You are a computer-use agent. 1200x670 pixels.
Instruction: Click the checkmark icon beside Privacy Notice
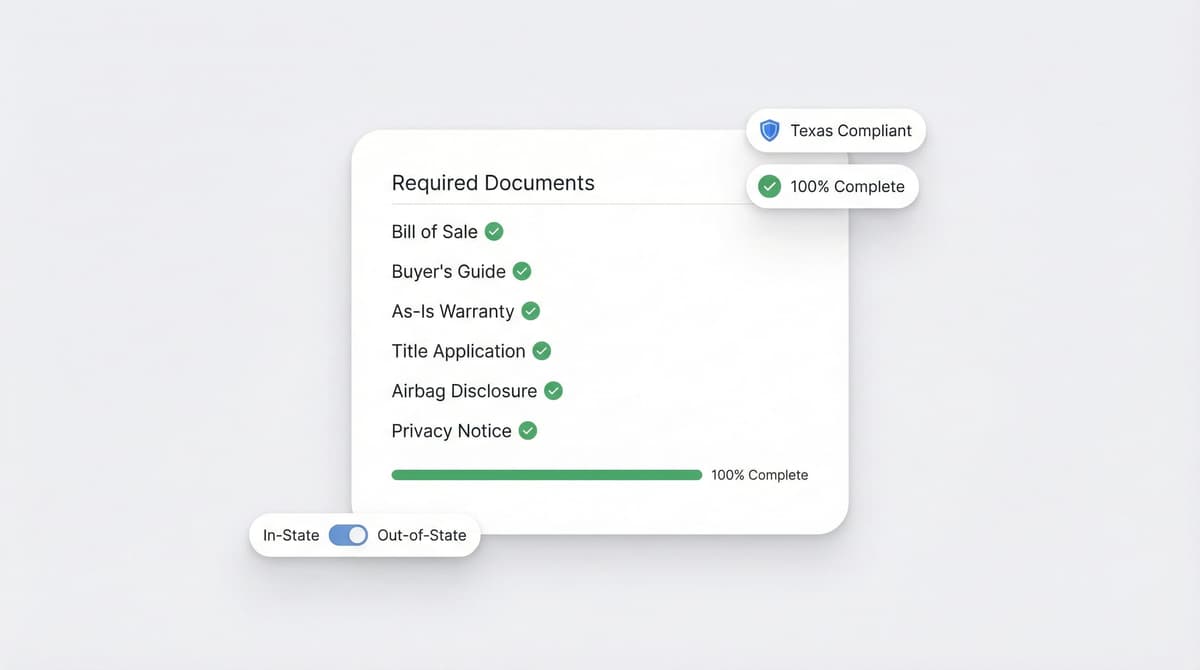(527, 431)
